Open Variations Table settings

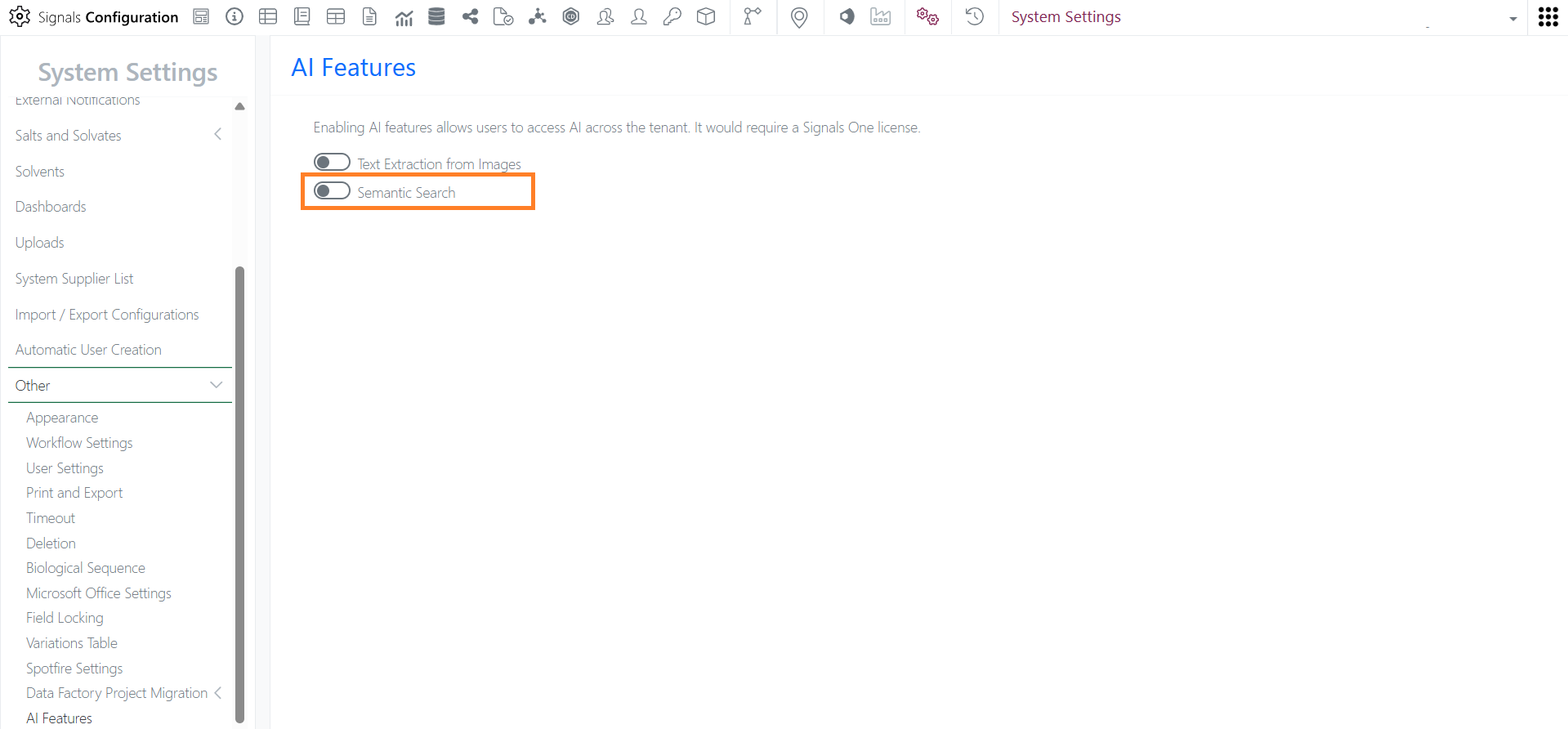pos(72,643)
